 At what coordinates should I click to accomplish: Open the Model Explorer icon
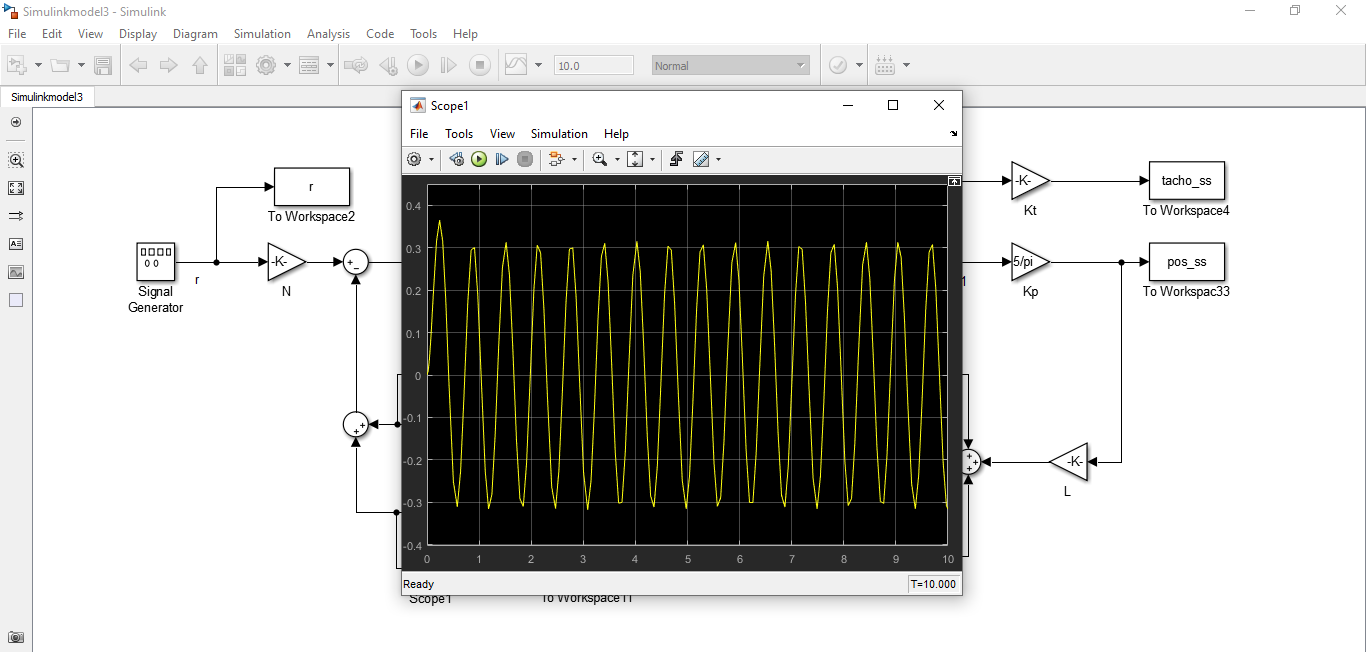click(x=309, y=65)
